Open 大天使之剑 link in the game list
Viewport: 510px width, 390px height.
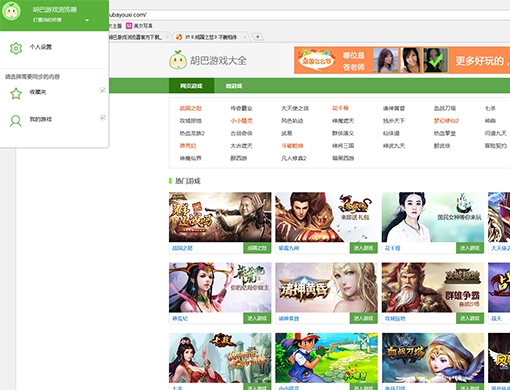pos(295,108)
